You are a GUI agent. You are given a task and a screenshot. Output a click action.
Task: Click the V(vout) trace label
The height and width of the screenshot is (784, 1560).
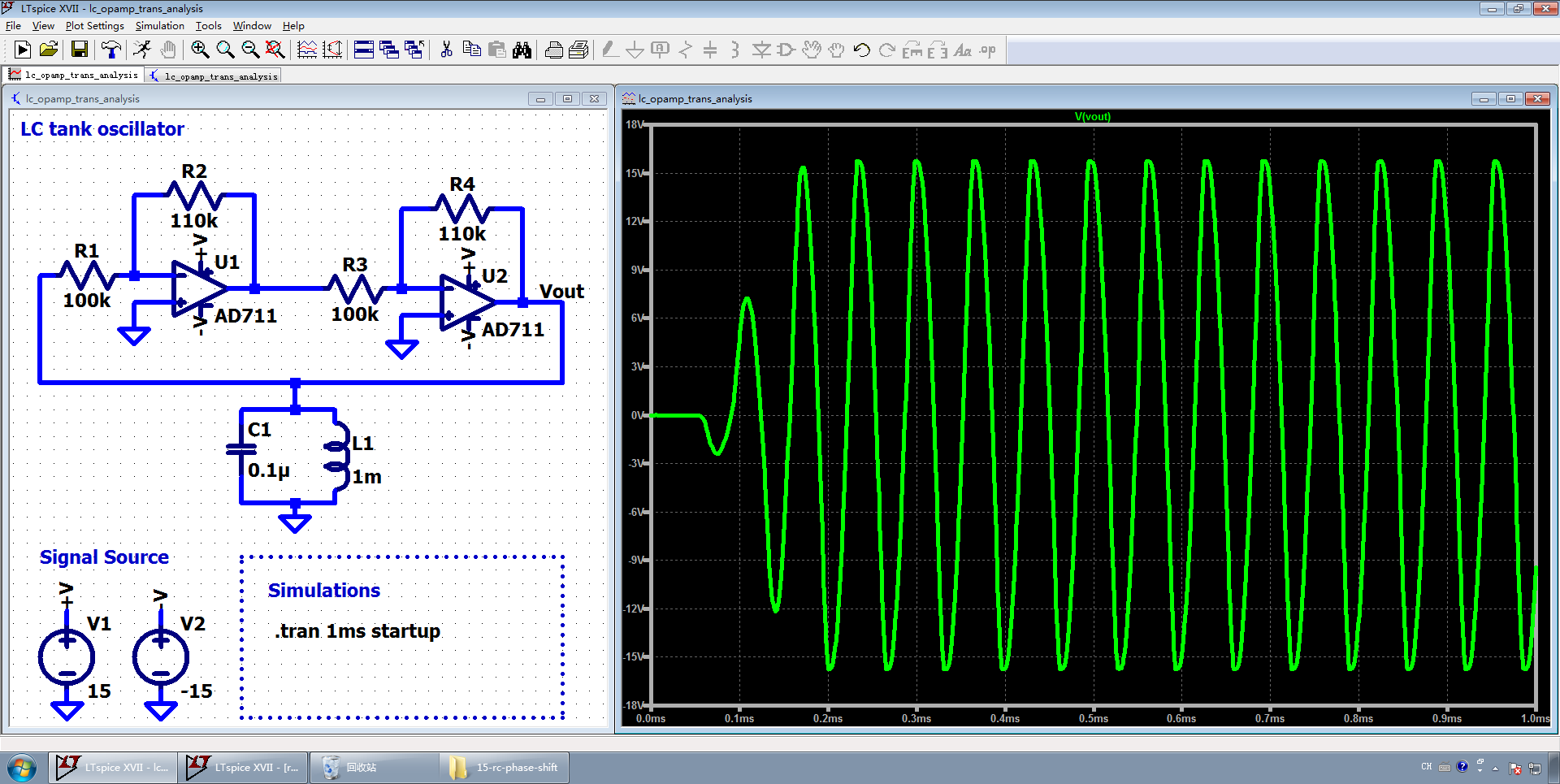[x=1092, y=116]
